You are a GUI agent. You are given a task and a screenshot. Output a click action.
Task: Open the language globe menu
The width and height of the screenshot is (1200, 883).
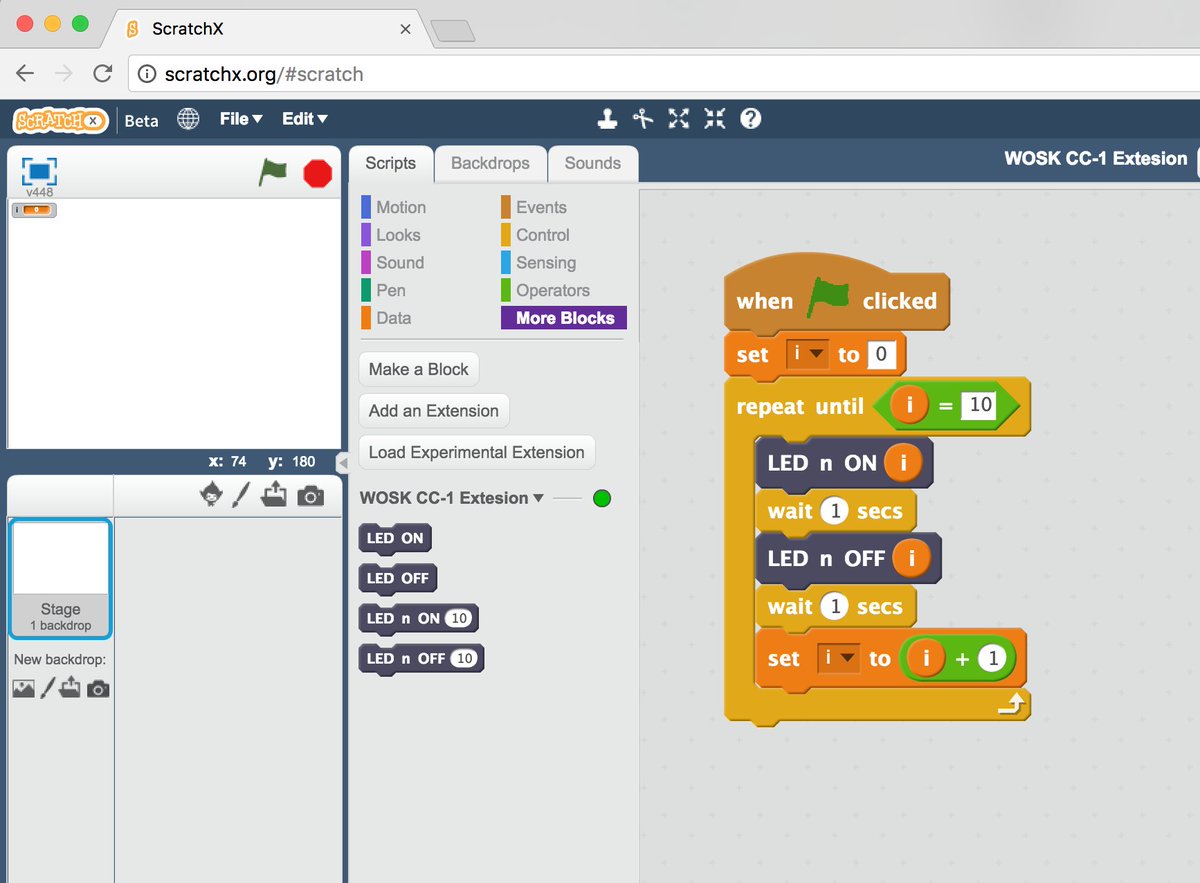coord(188,119)
